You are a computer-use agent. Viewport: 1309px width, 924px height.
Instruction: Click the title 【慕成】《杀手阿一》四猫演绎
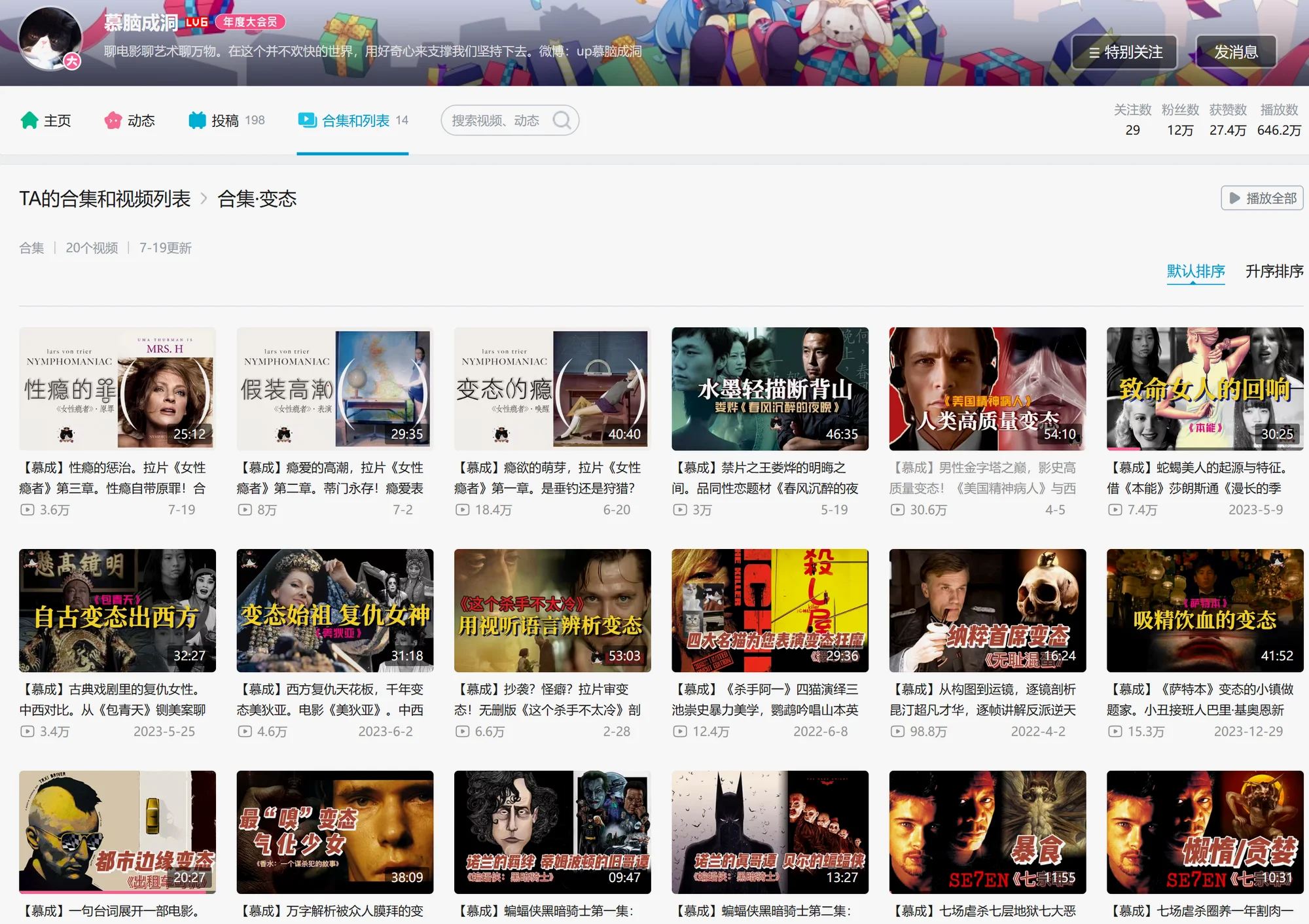tap(765, 700)
